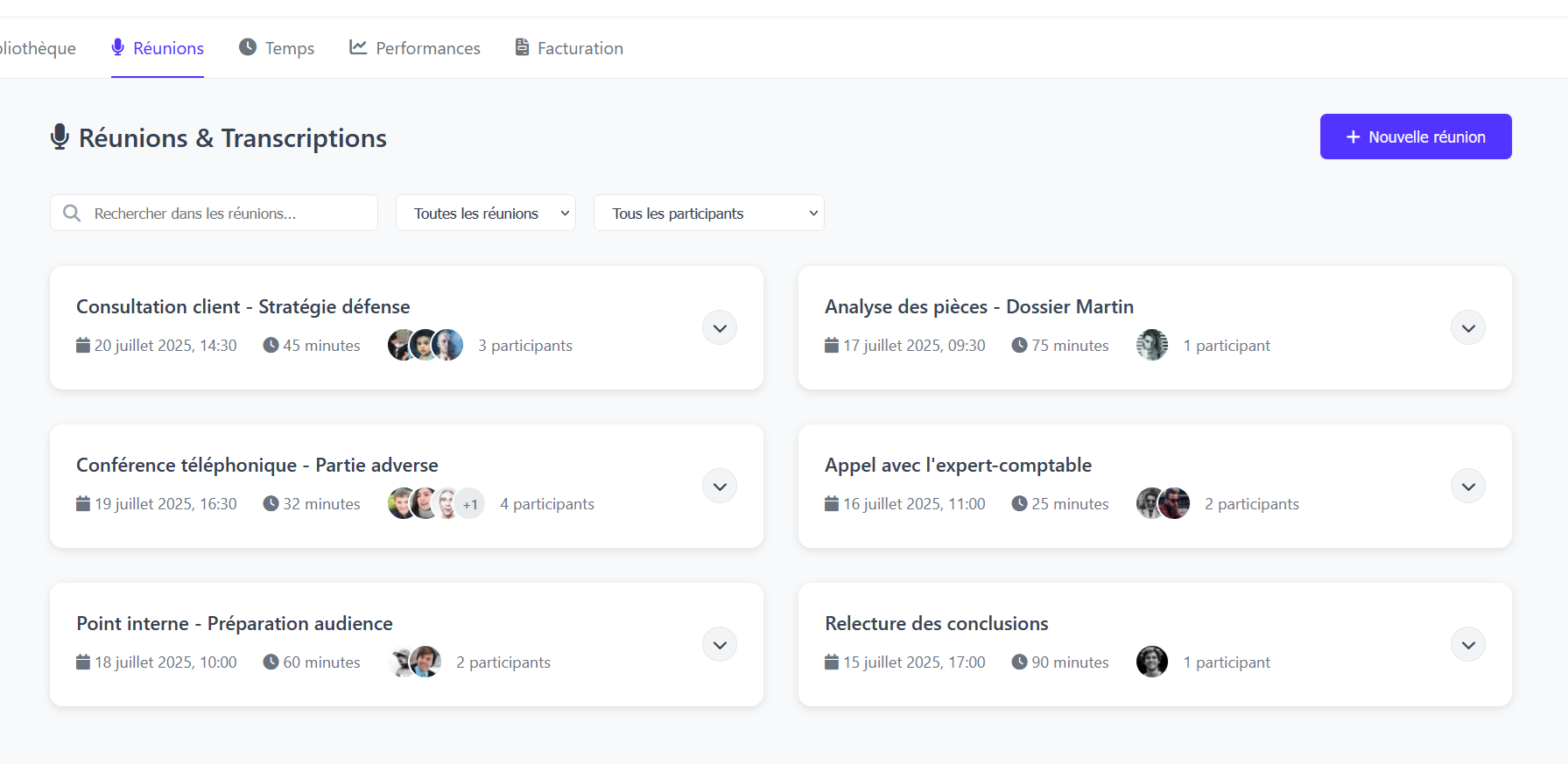
Task: Open Consultation client - Stratégie défense title
Action: (x=243, y=306)
